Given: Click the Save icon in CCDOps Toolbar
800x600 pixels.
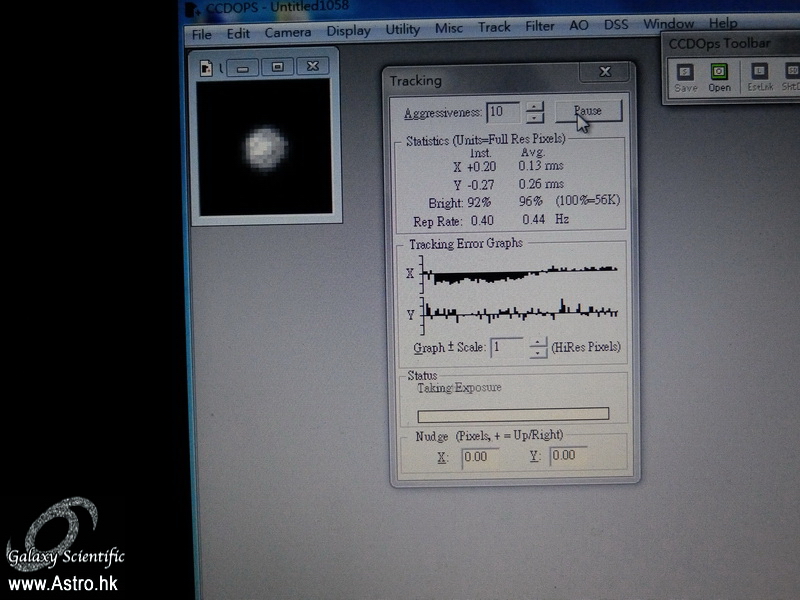Looking at the screenshot, I should point(685,73).
